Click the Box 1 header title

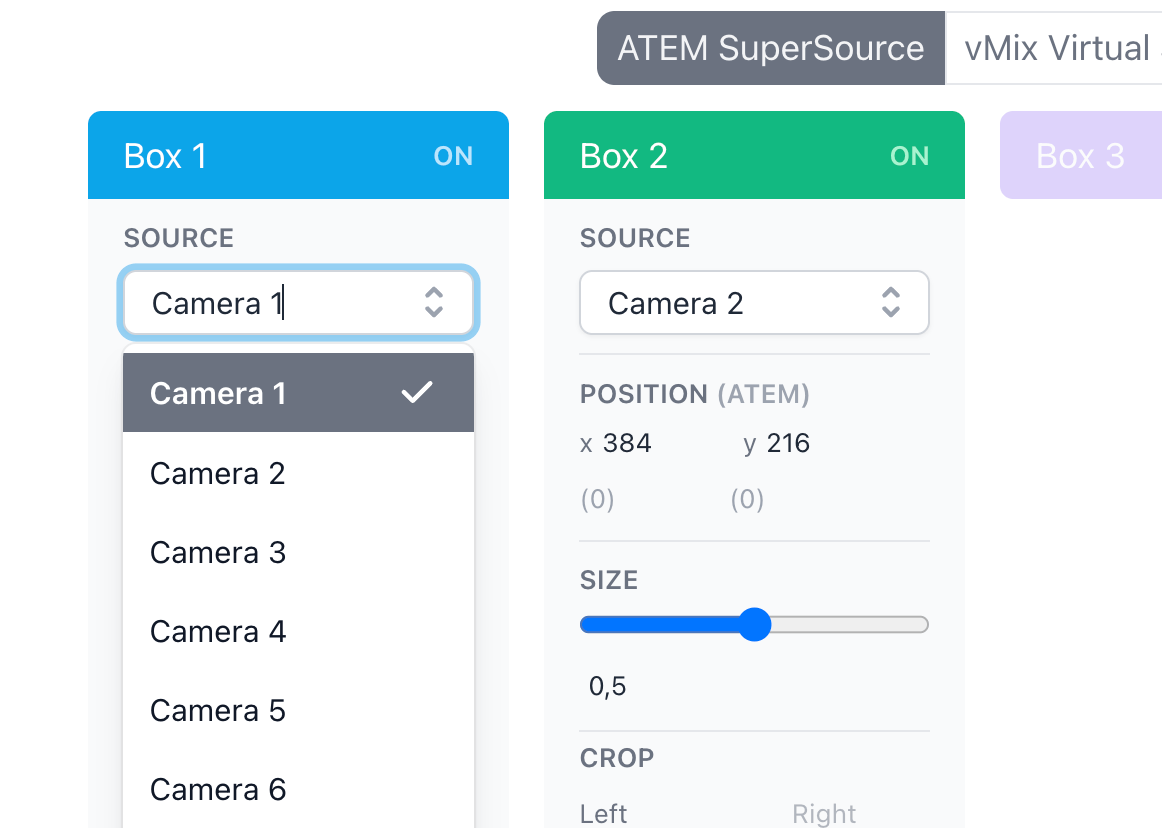[x=165, y=156]
